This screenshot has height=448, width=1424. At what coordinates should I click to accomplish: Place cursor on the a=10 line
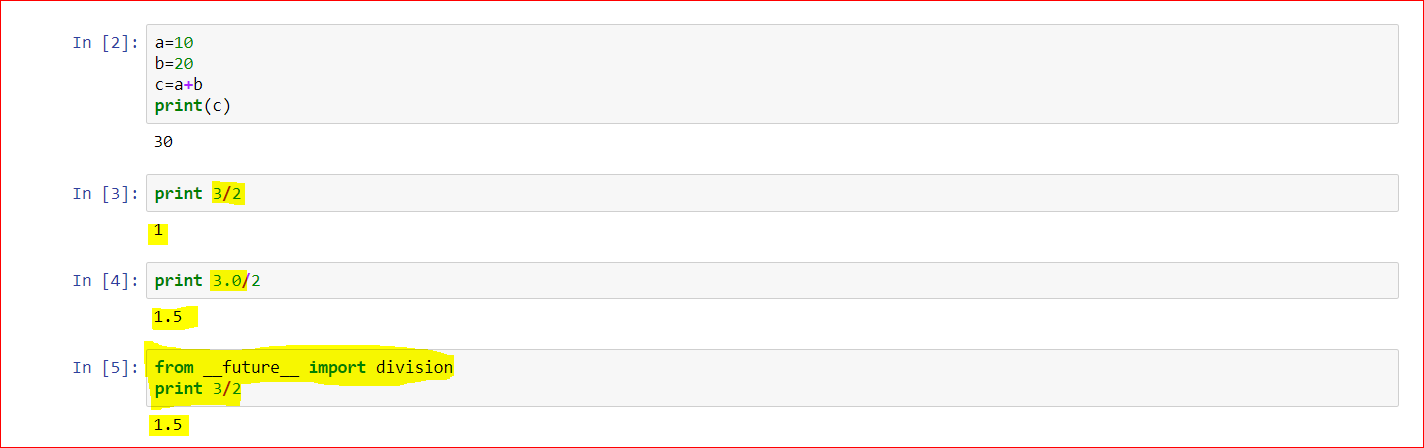coord(174,43)
